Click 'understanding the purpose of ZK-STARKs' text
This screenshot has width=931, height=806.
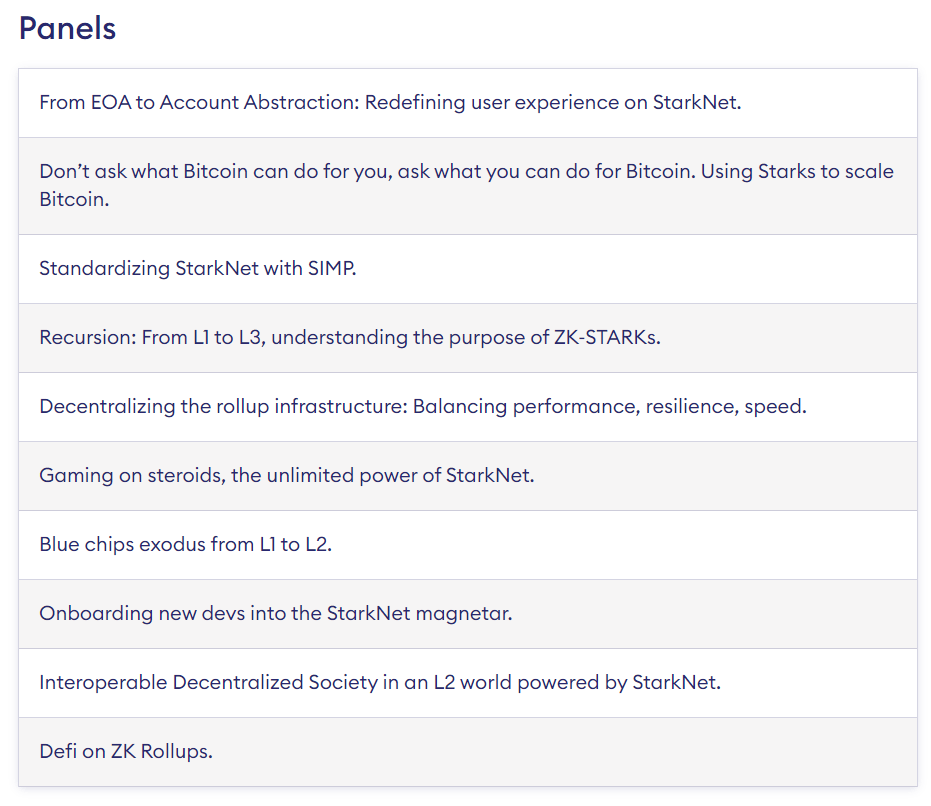click(x=466, y=337)
